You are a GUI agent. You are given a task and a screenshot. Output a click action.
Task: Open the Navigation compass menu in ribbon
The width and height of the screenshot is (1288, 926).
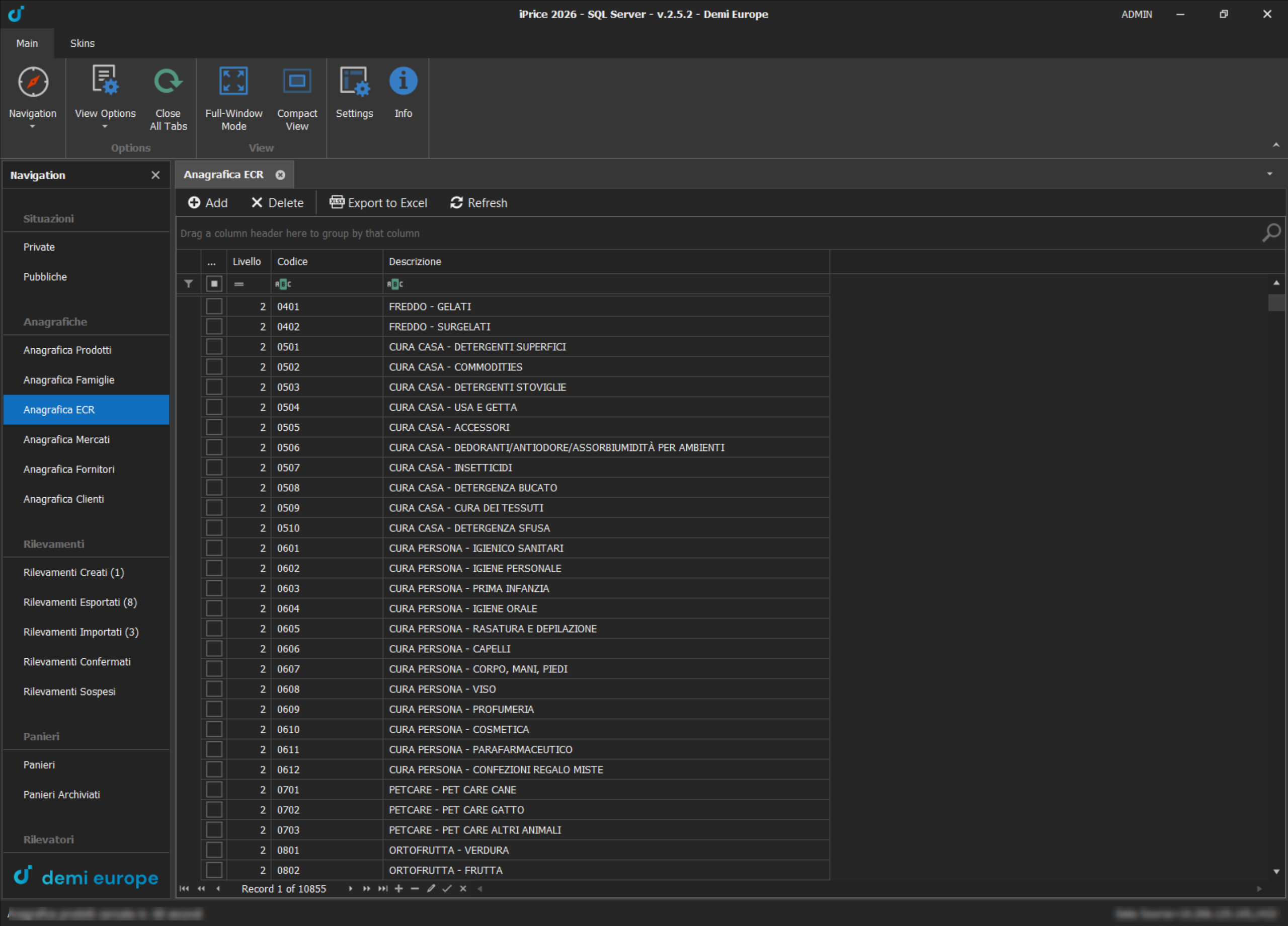[x=33, y=82]
